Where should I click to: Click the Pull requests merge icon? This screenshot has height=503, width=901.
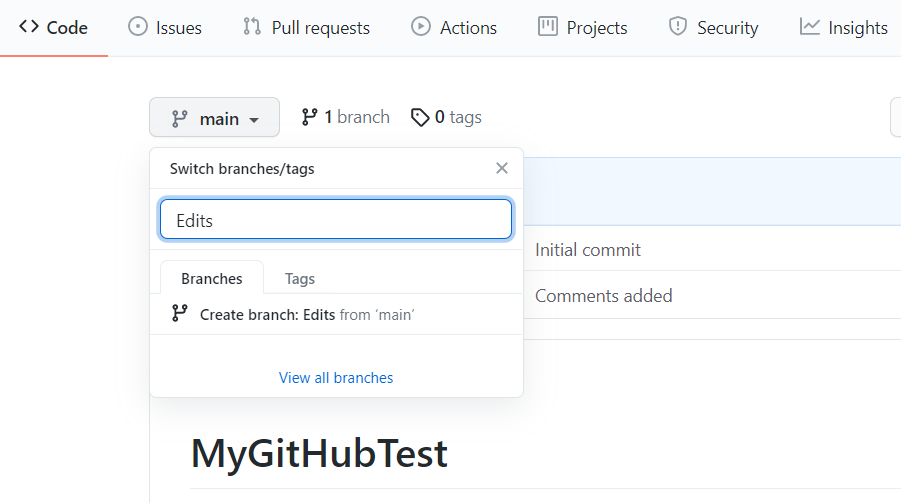[x=252, y=26]
